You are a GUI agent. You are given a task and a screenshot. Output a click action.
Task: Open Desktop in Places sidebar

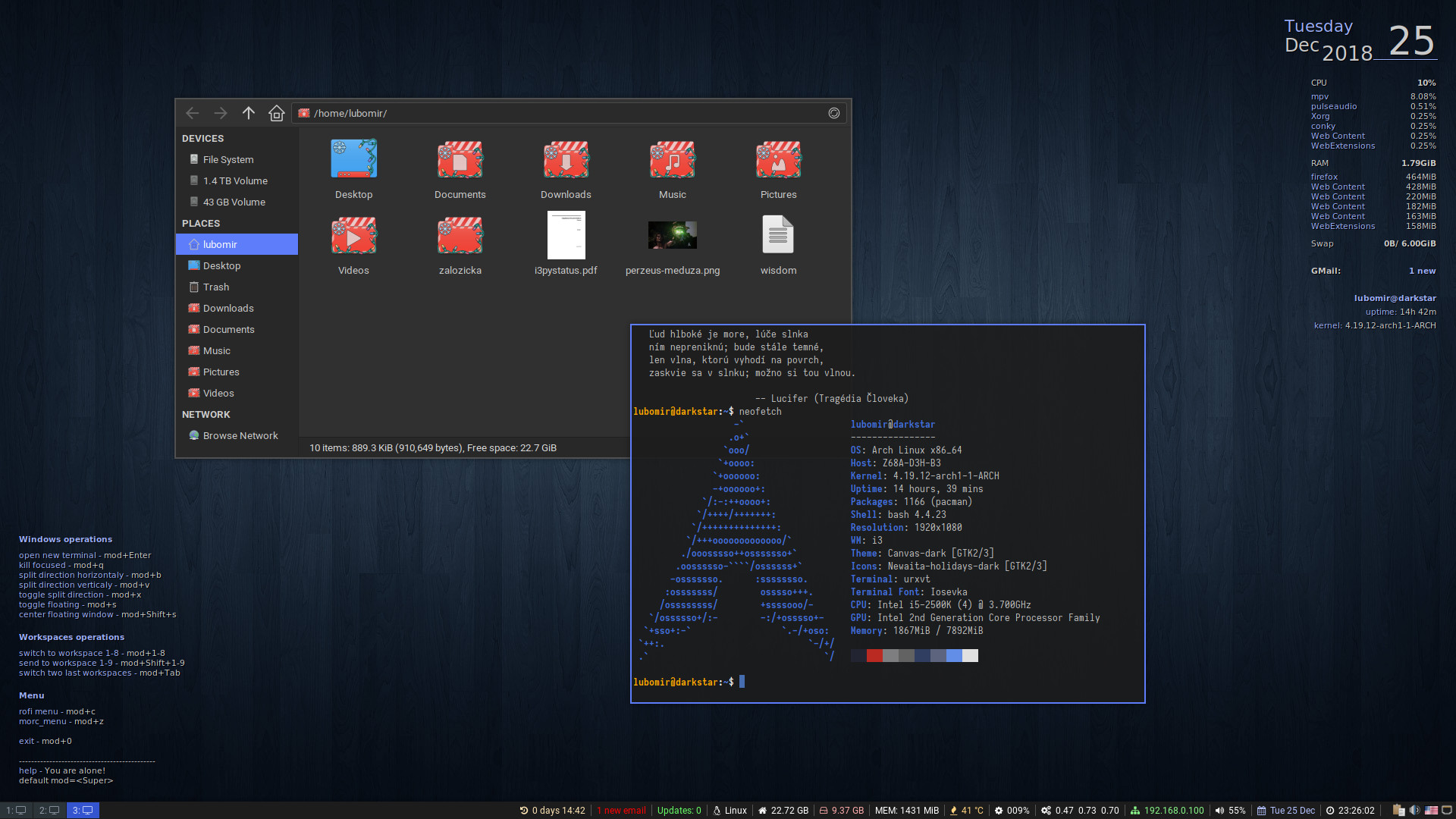(237, 265)
